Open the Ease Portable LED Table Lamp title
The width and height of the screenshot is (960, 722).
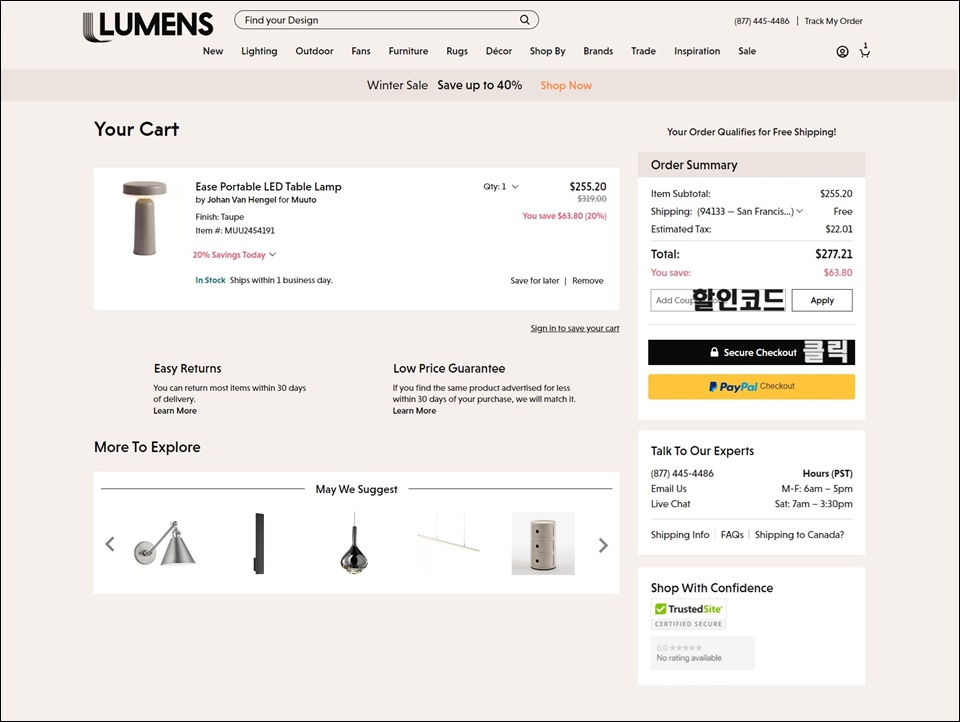point(268,187)
